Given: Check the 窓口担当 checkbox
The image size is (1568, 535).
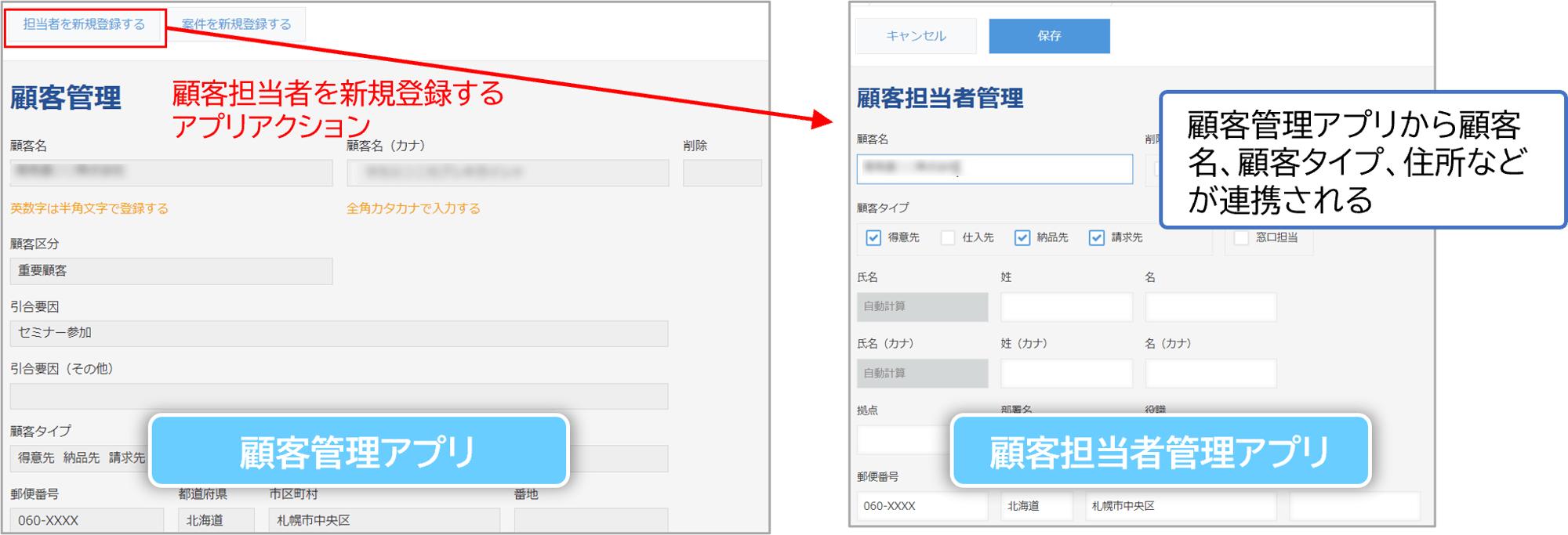Looking at the screenshot, I should pos(1241,237).
